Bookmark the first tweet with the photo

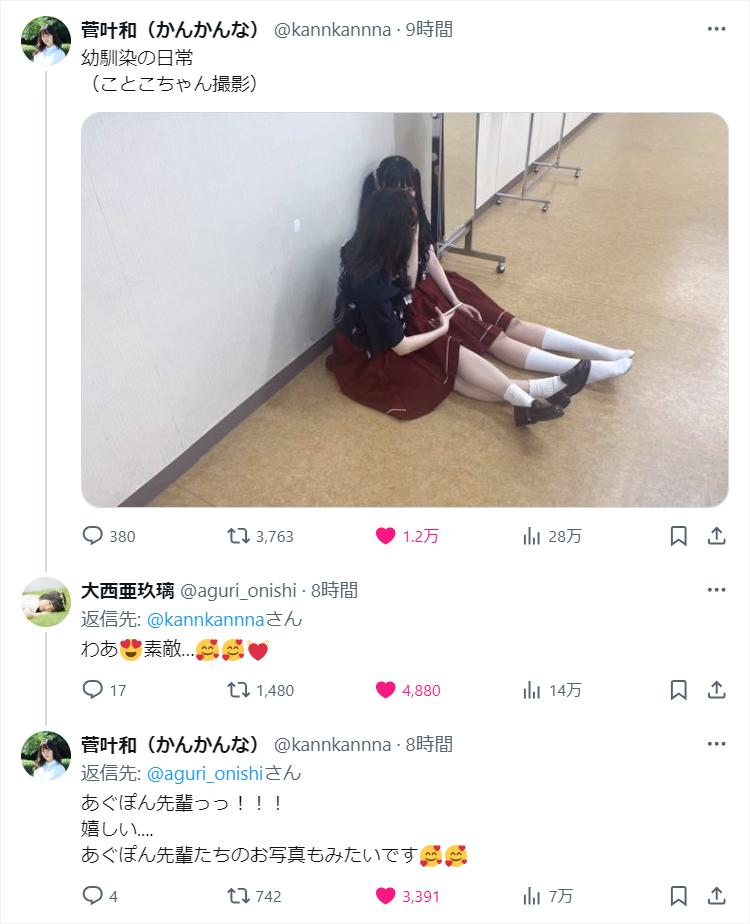(678, 536)
